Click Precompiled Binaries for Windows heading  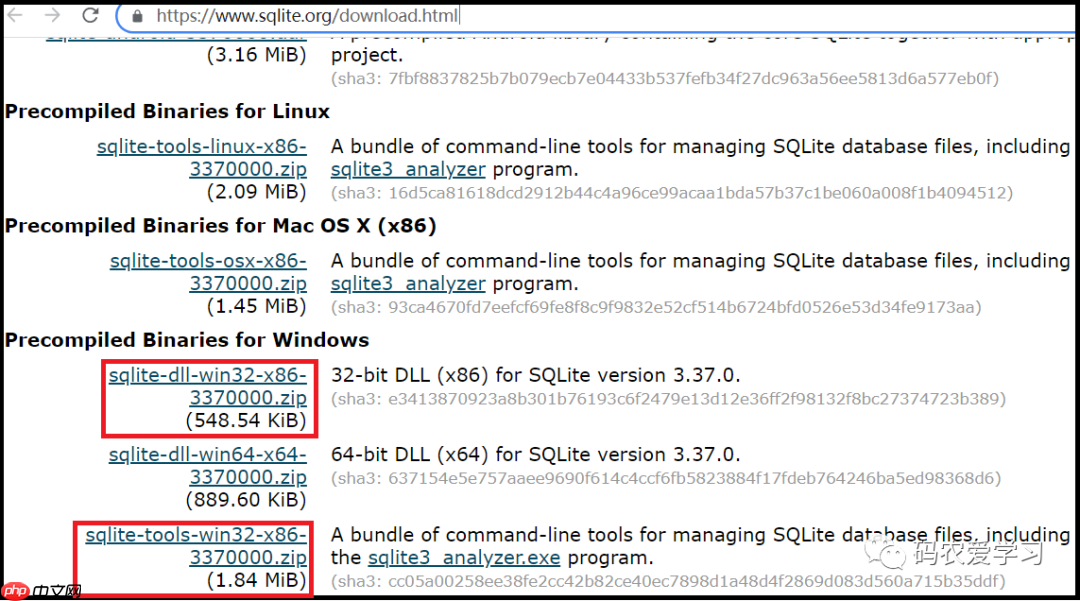187,340
